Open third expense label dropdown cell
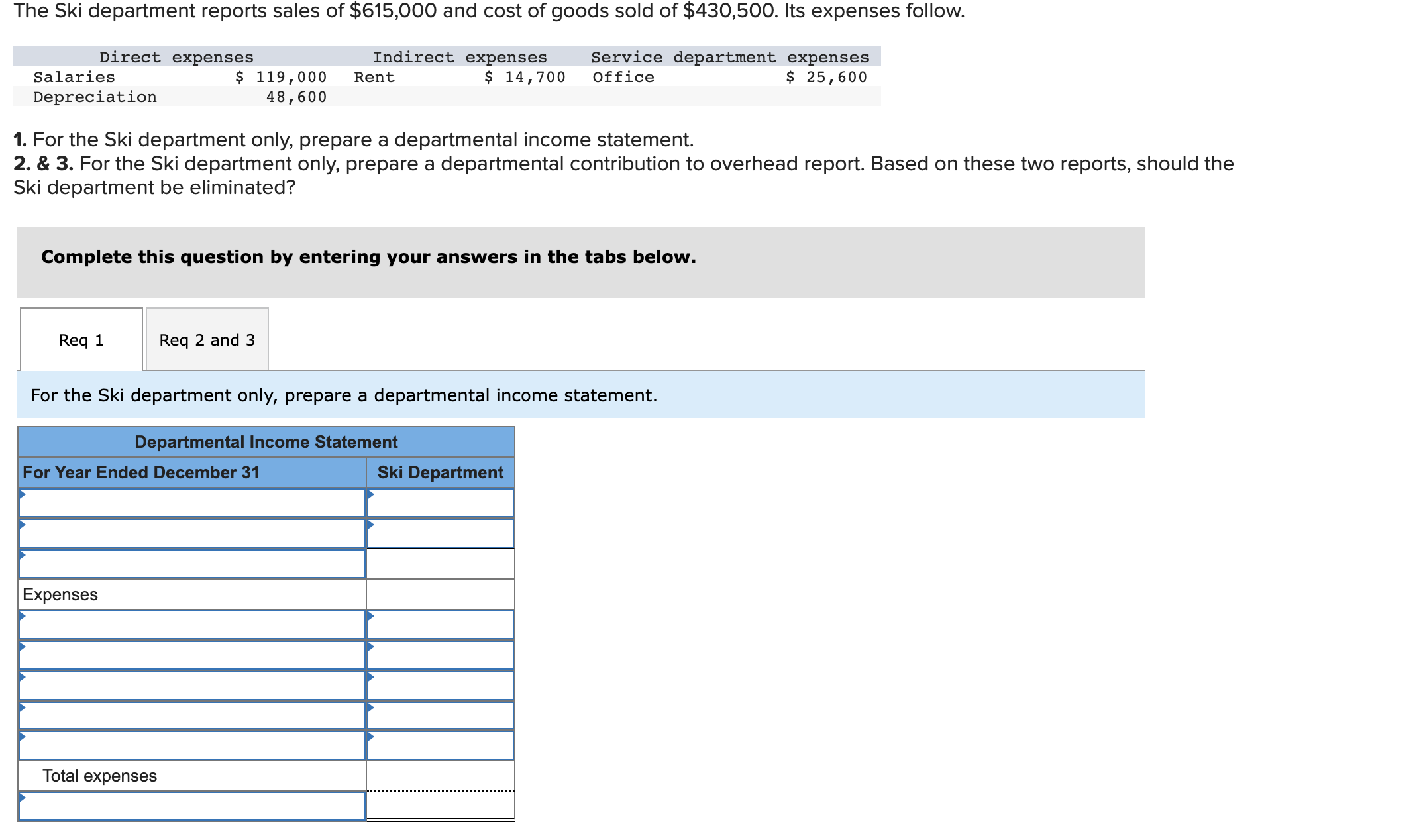Image resolution: width=1423 pixels, height=840 pixels. click(192, 686)
